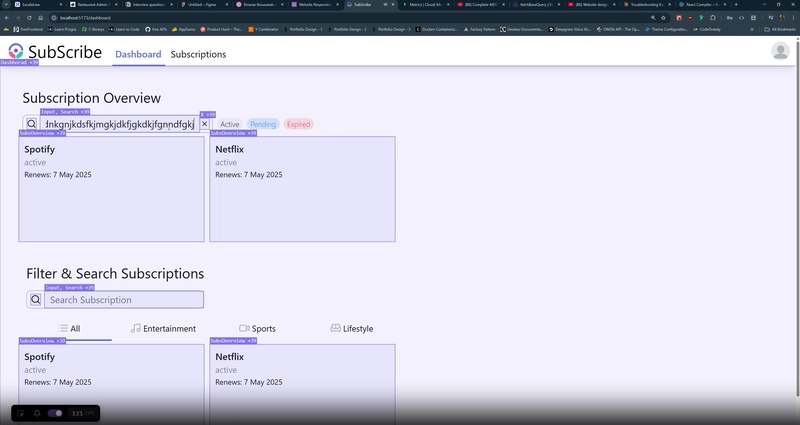
Task: Switch to the Metrics Cloud browser tab
Action: coord(426,5)
